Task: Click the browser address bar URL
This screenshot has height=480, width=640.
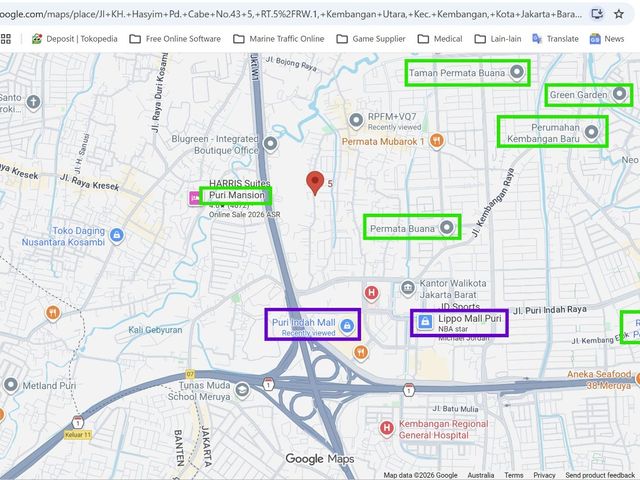Action: [291, 14]
